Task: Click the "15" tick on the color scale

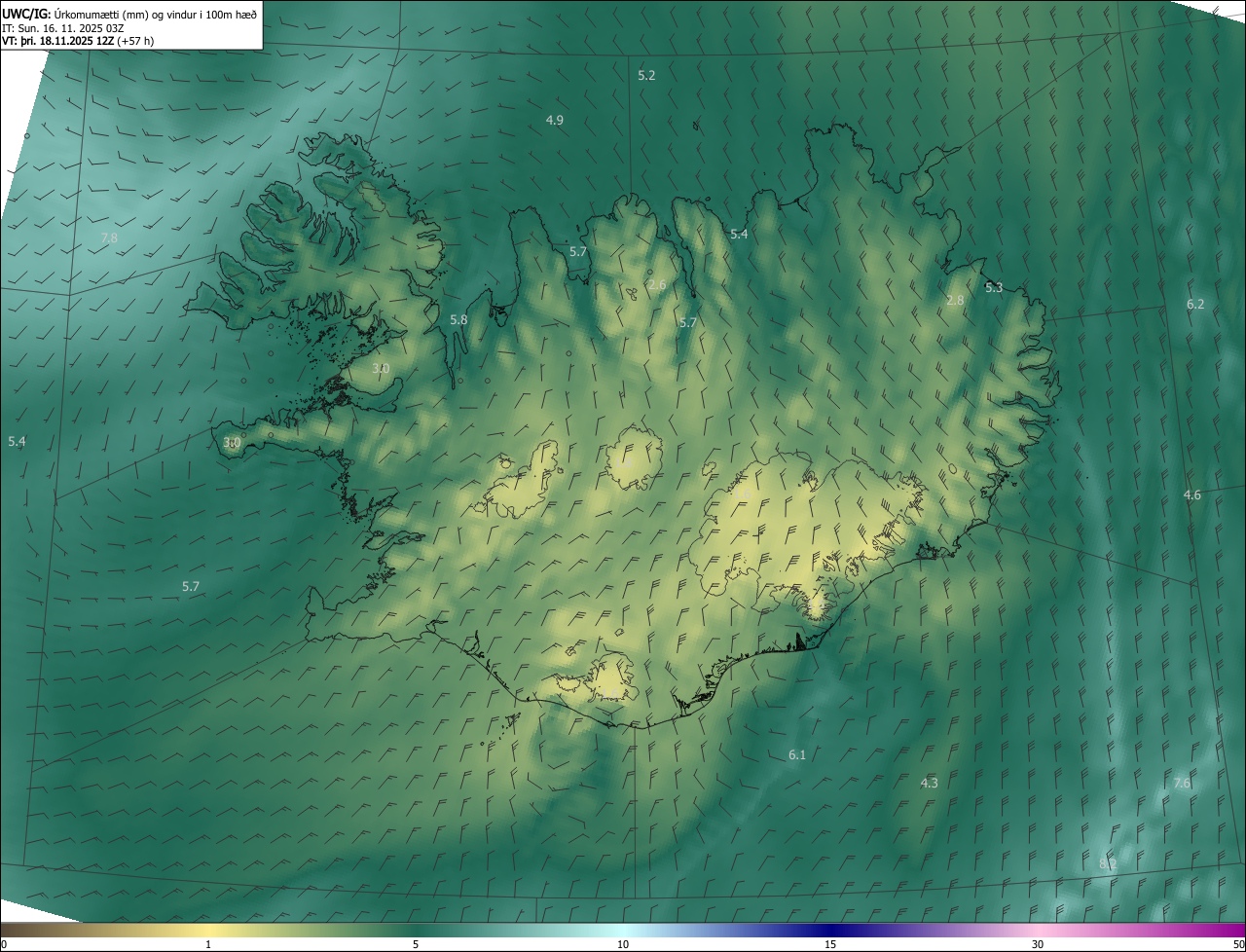Action: click(830, 944)
